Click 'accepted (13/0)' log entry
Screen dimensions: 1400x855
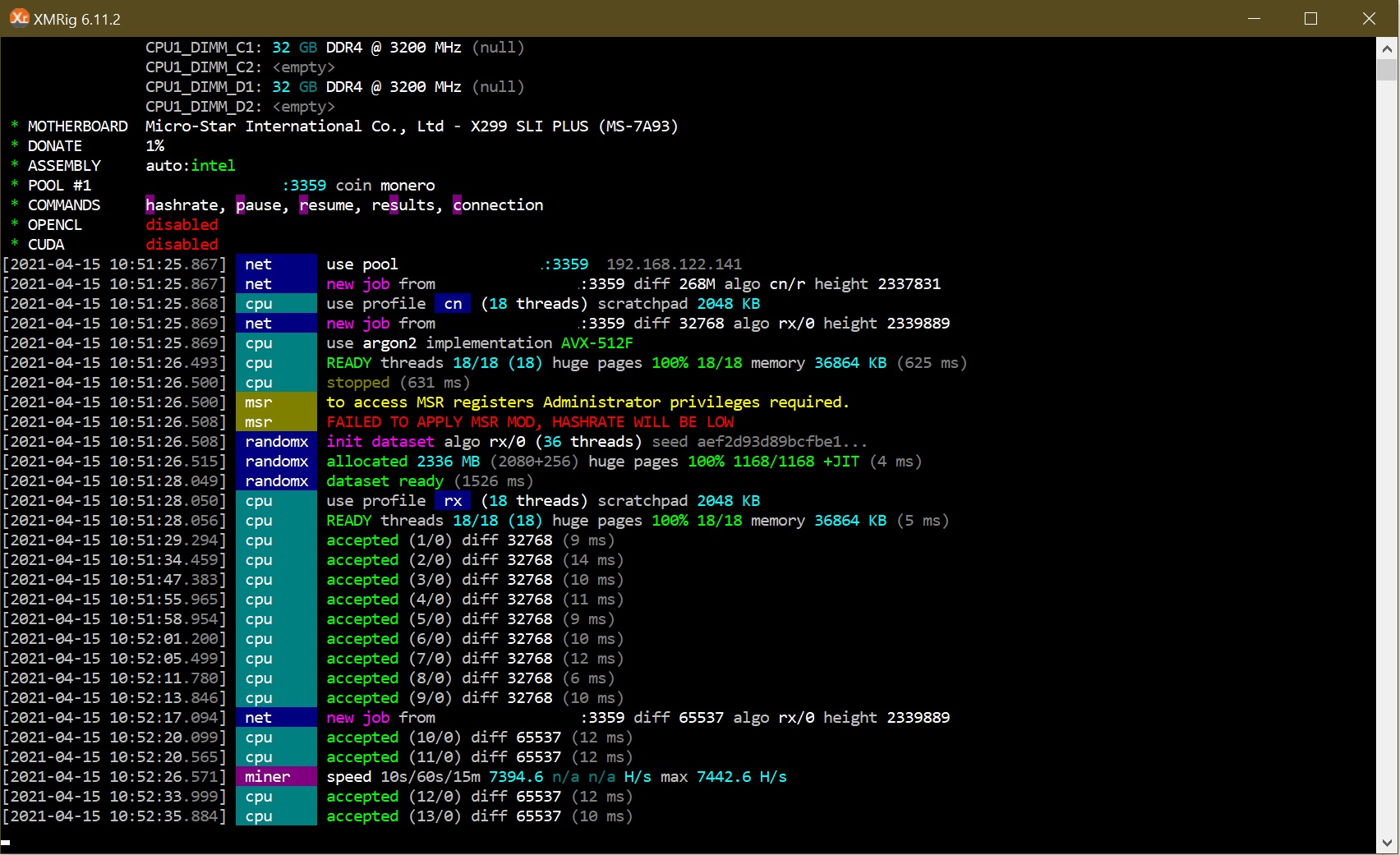(480, 816)
